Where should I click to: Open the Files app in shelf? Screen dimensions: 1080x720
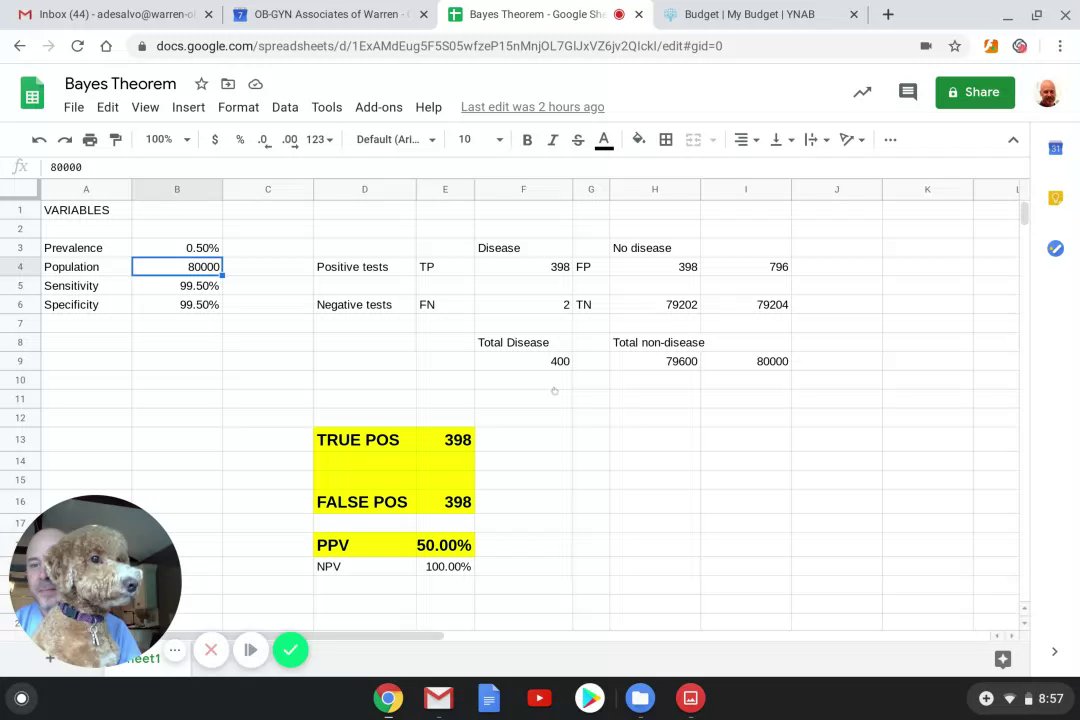[640, 699]
